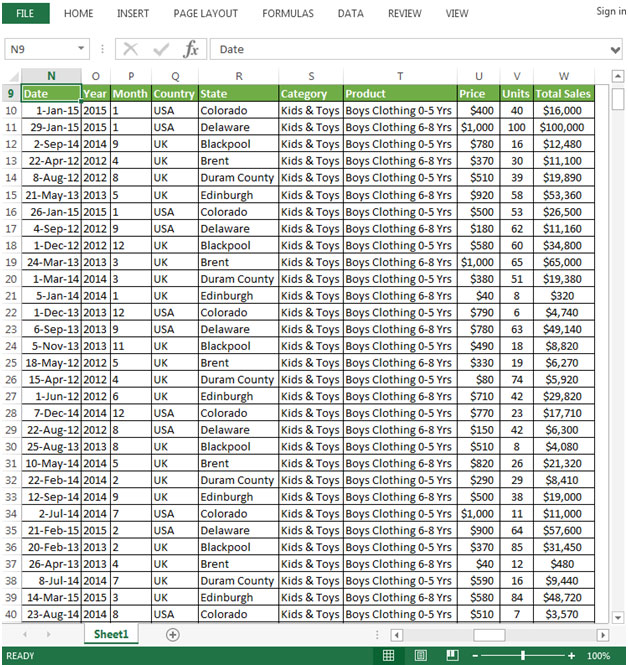
Task: Click the horizontal scrollbar thumb
Action: tap(489, 636)
